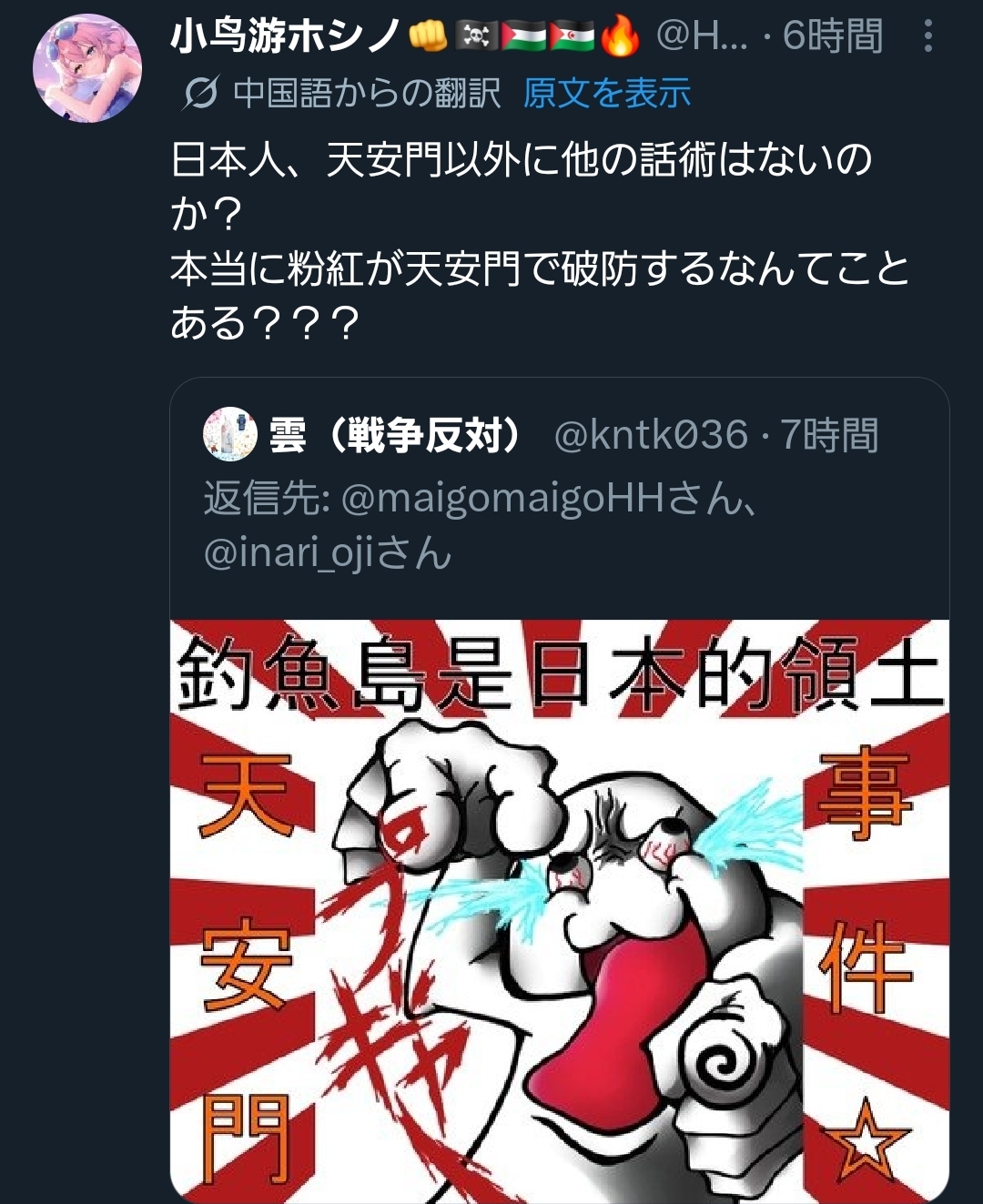Viewport: 983px width, 1204px height.
Task: Click the quoted tweet's 7時間 timestamp
Action: tap(828, 435)
